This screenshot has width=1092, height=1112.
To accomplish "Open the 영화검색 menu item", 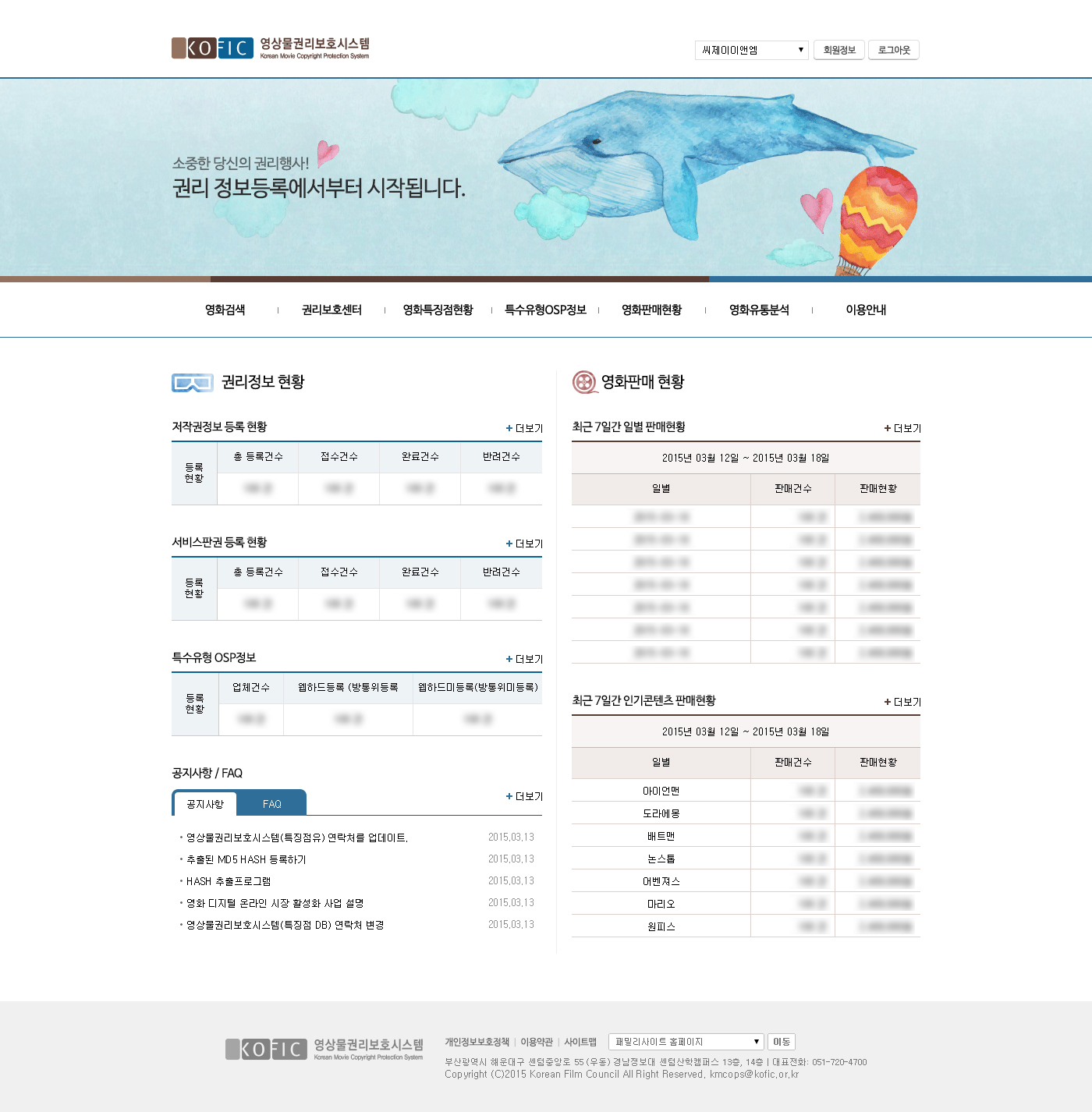I will [x=225, y=310].
